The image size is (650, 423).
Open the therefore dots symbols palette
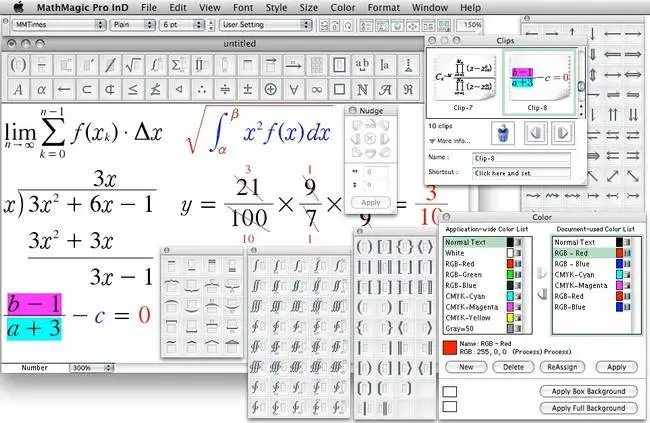pyautogui.click(x=202, y=89)
